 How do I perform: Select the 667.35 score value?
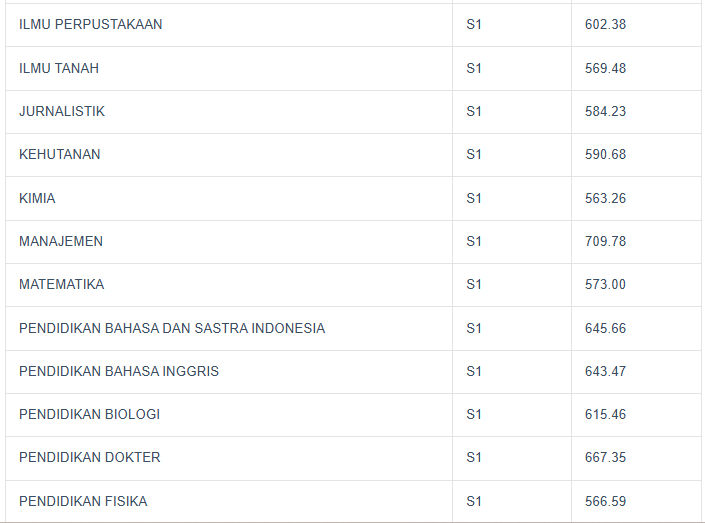pos(605,457)
